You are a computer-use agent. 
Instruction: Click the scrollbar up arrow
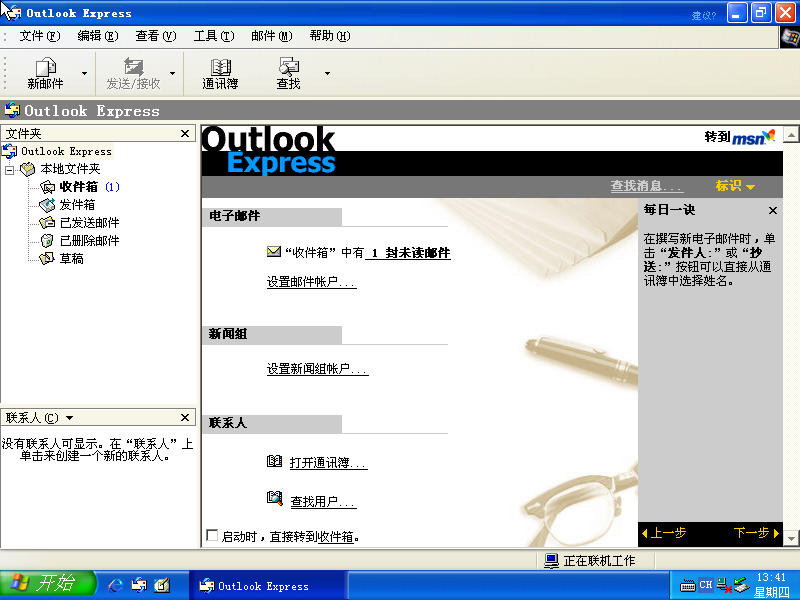[x=791, y=135]
